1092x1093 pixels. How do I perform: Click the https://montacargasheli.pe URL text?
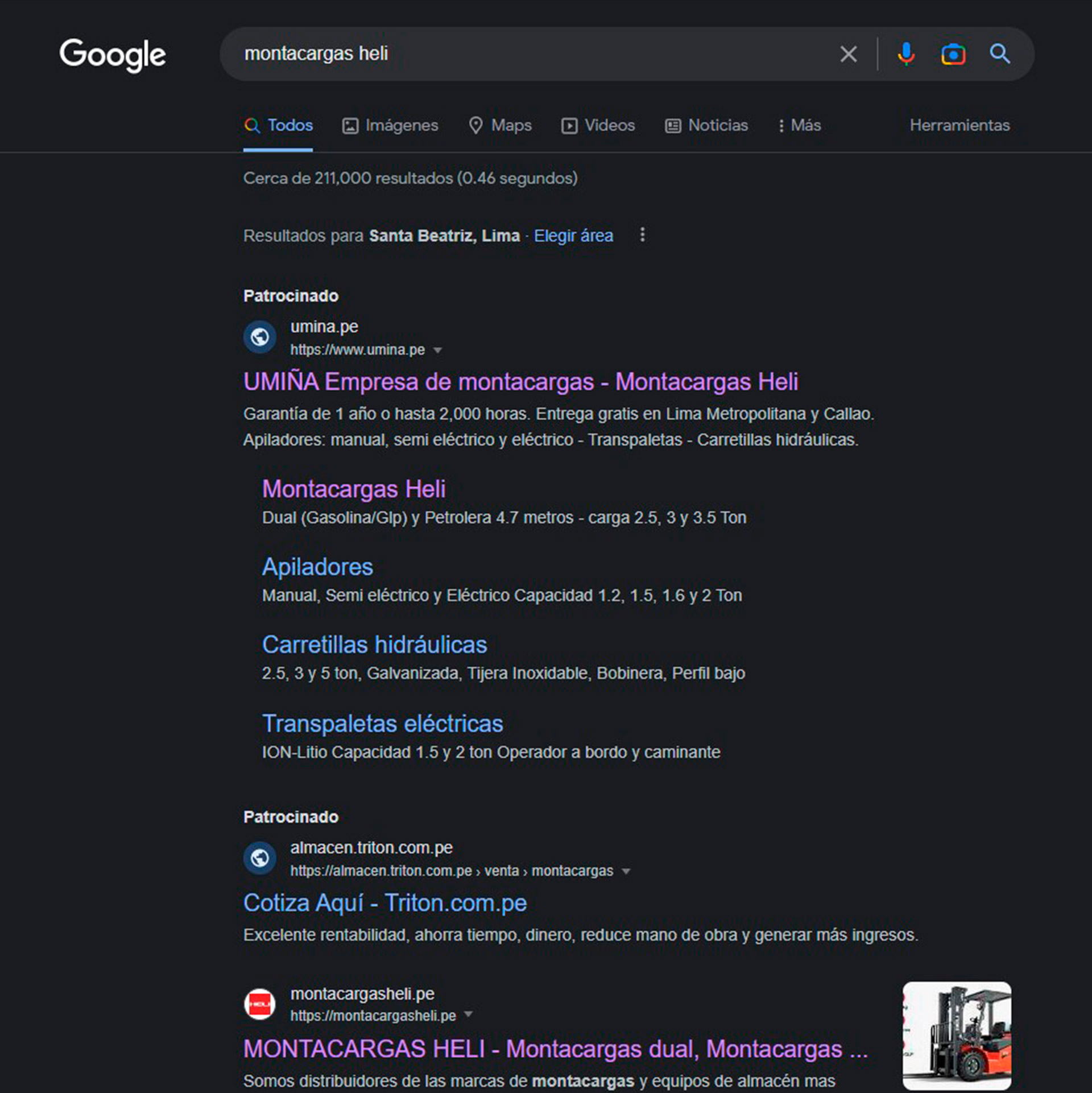tap(373, 1016)
